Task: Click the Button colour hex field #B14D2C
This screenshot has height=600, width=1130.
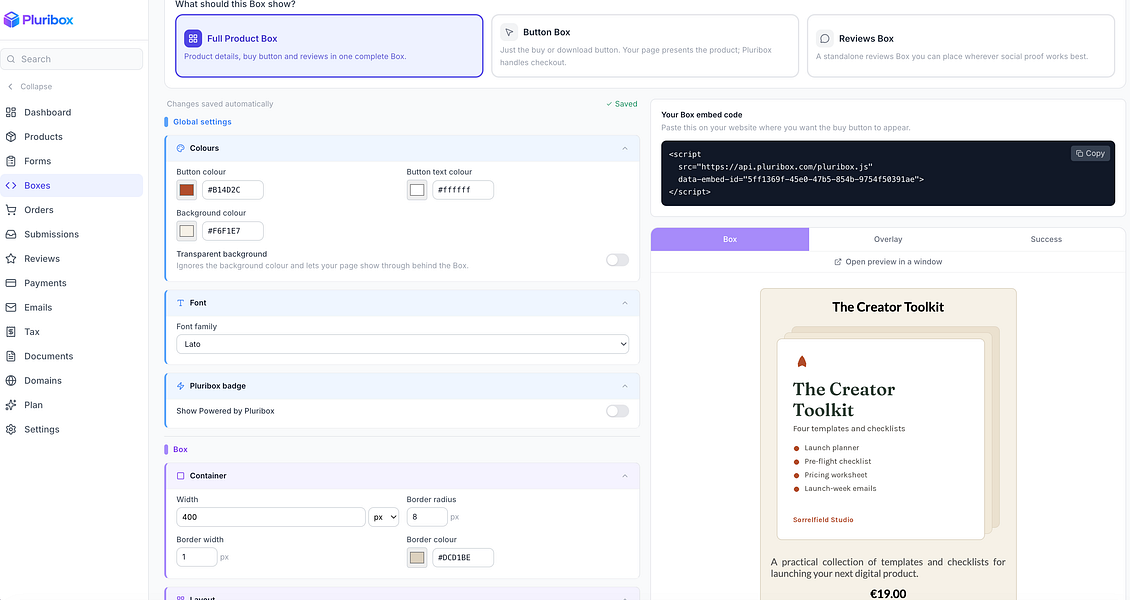Action: [x=233, y=190]
